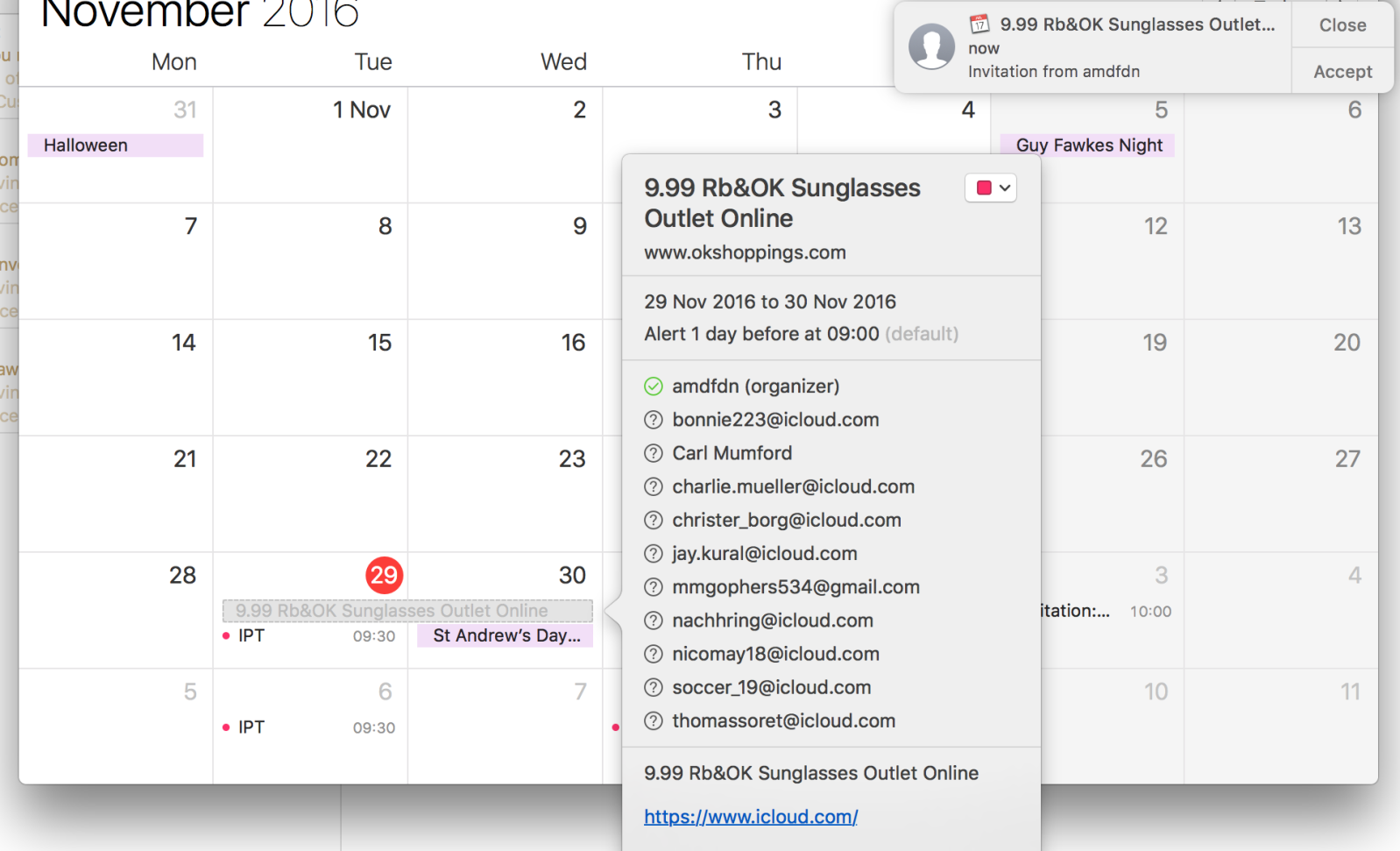Select invitee Carl Mumford
Image resolution: width=1400 pixels, height=851 pixels.
pos(732,453)
